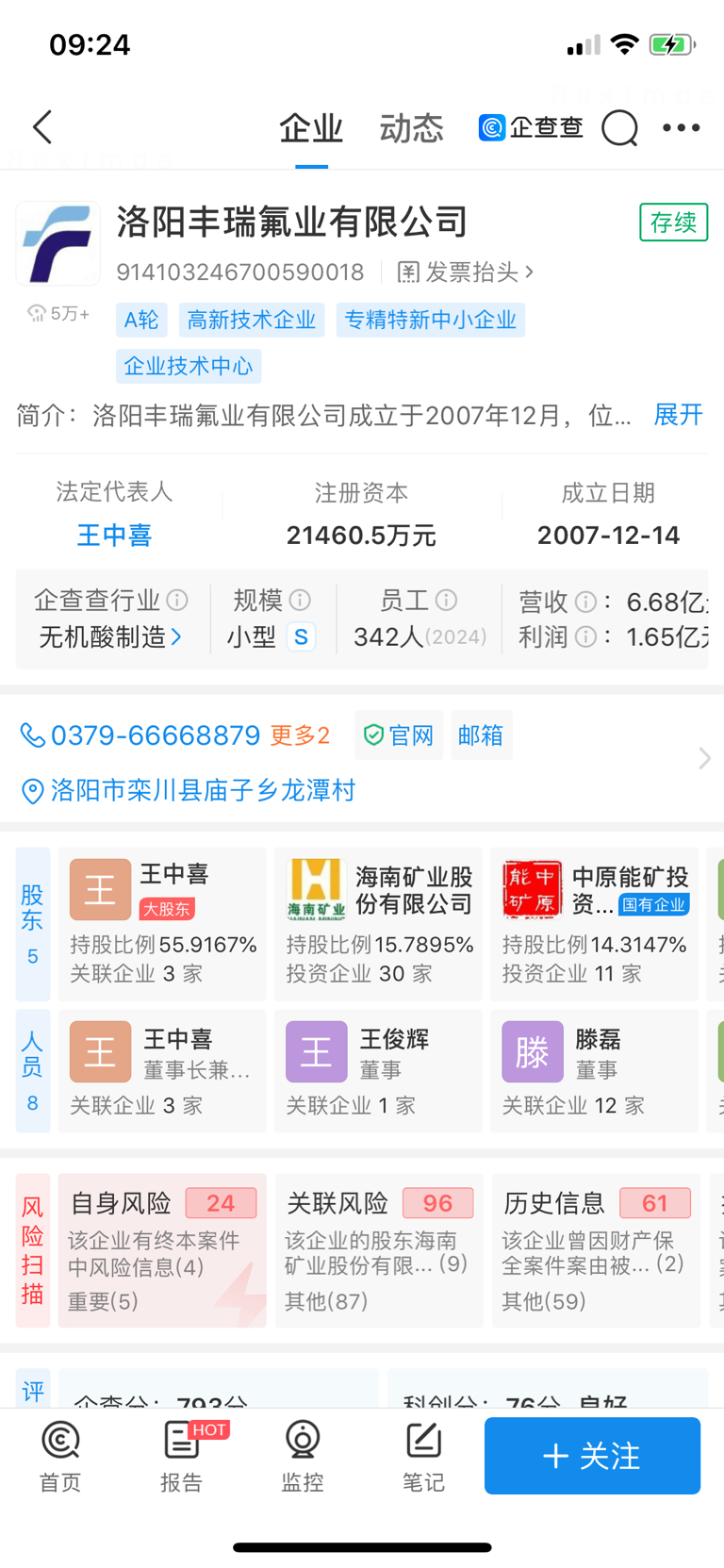The width and height of the screenshot is (724, 1568).
Task: Tap the 企业技术中心 tag
Action: (189, 366)
